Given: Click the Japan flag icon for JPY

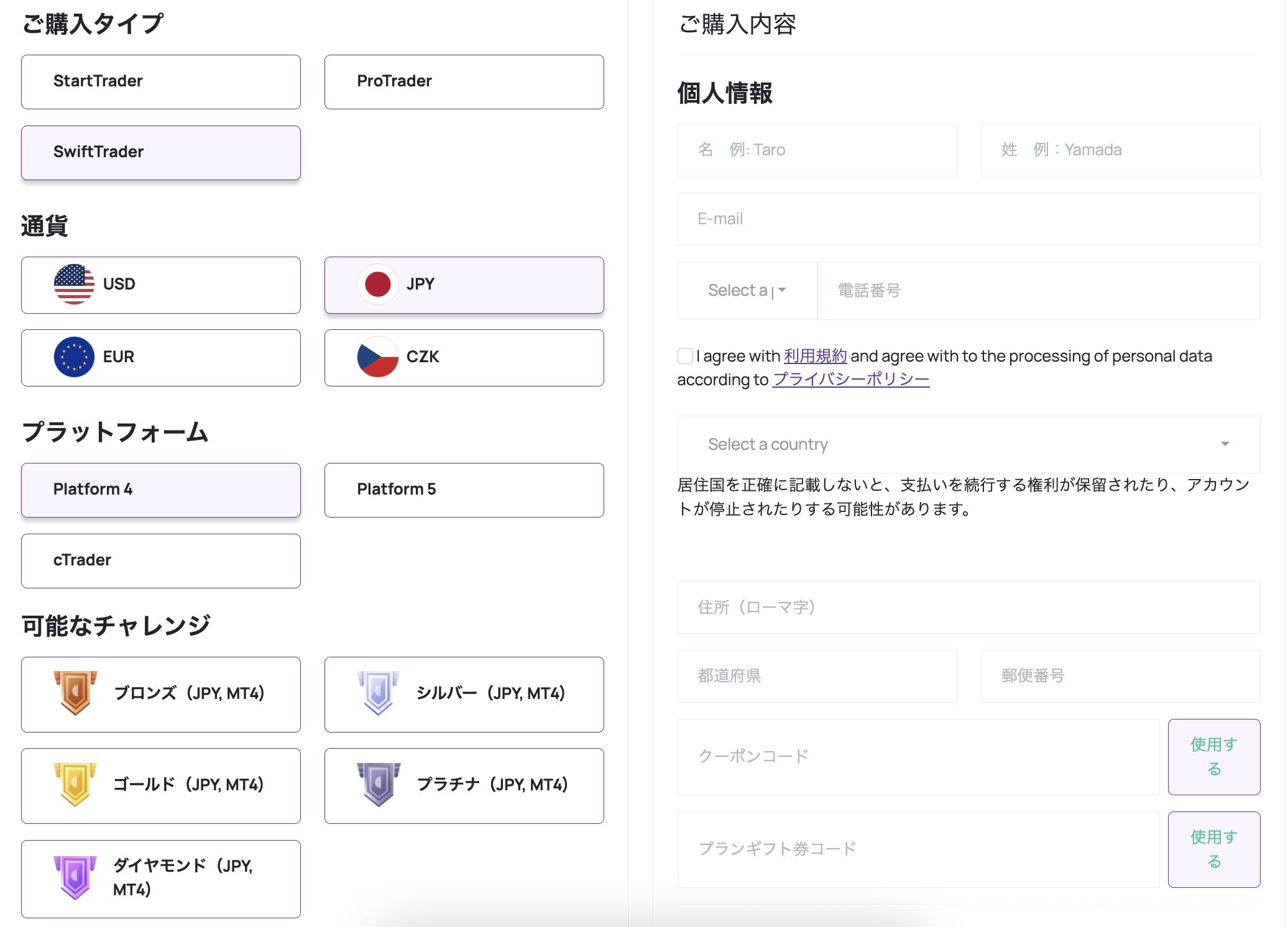Looking at the screenshot, I should pos(377,285).
